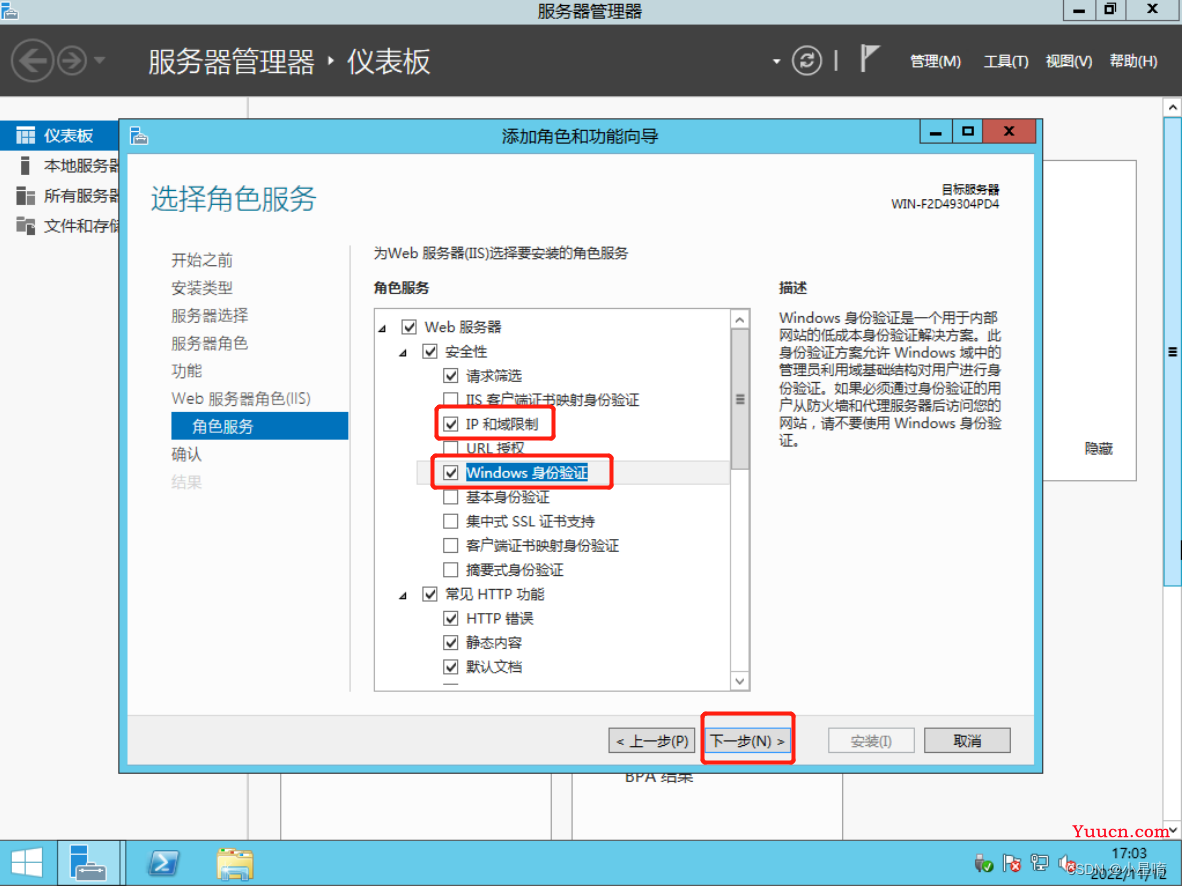Select the 角色服务 wizard step
Image resolution: width=1182 pixels, height=886 pixels.
pyautogui.click(x=259, y=426)
